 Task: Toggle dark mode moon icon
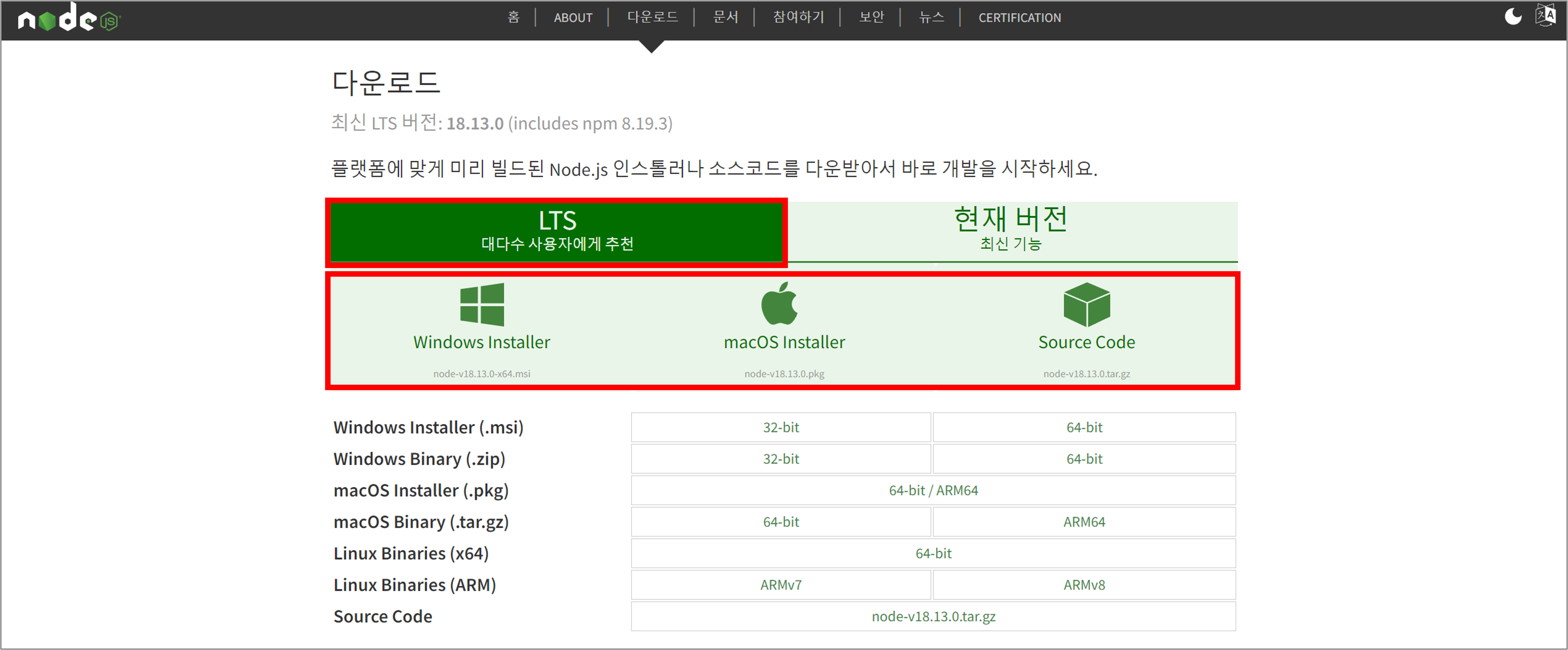click(x=1512, y=16)
